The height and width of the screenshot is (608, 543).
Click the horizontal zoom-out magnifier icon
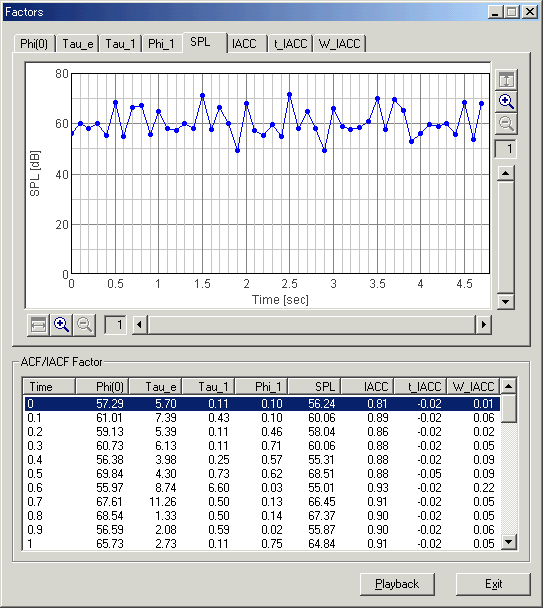tap(84, 325)
